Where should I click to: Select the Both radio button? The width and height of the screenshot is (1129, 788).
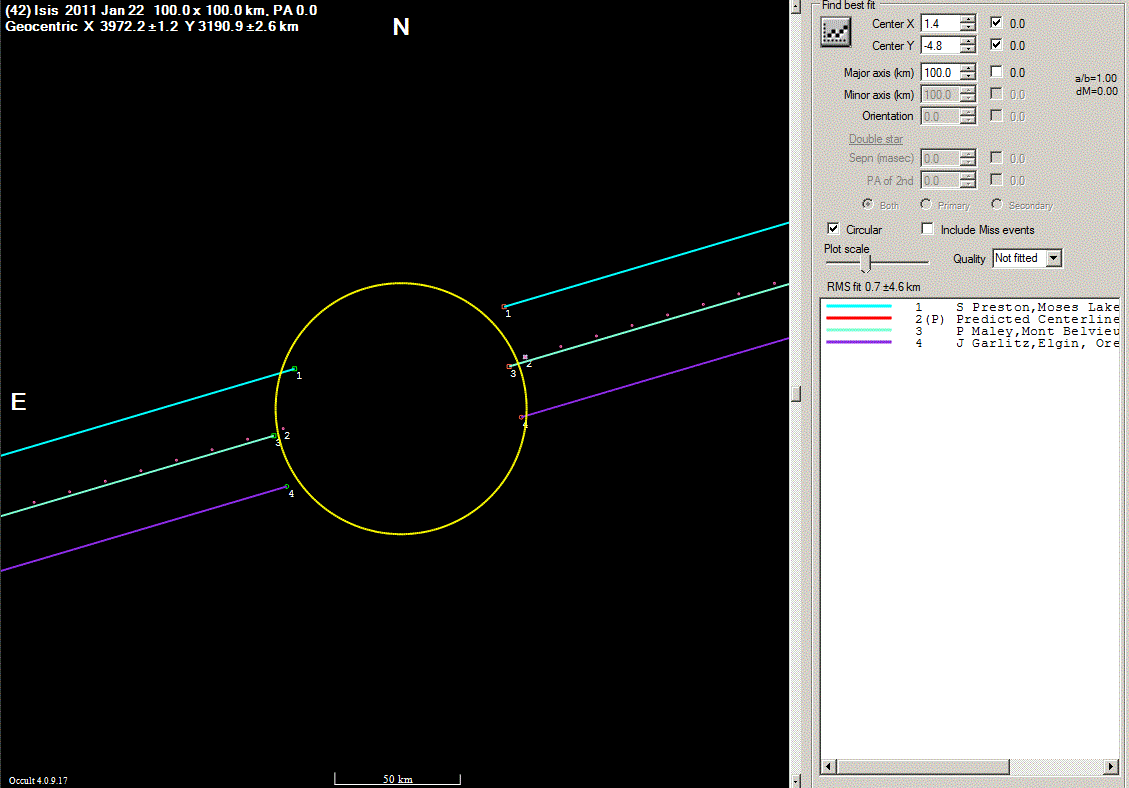point(868,205)
